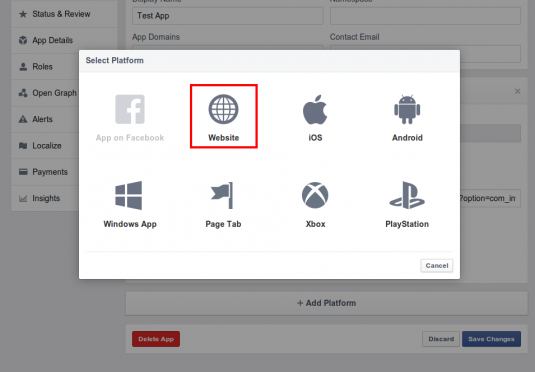Open App Details sidebar section
Image resolution: width=535 pixels, height=372 pixels.
point(64,40)
